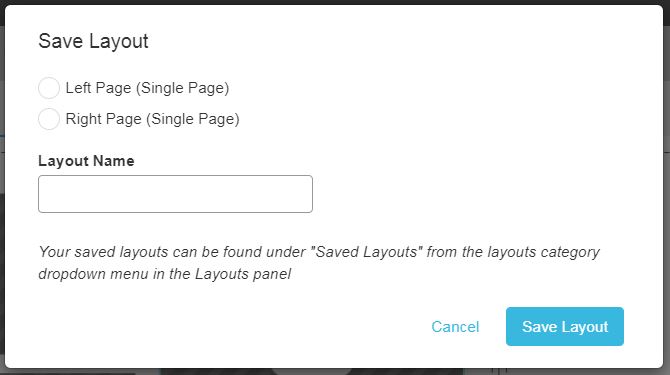Click the Save Layout dialog title
The width and height of the screenshot is (670, 375).
click(93, 41)
